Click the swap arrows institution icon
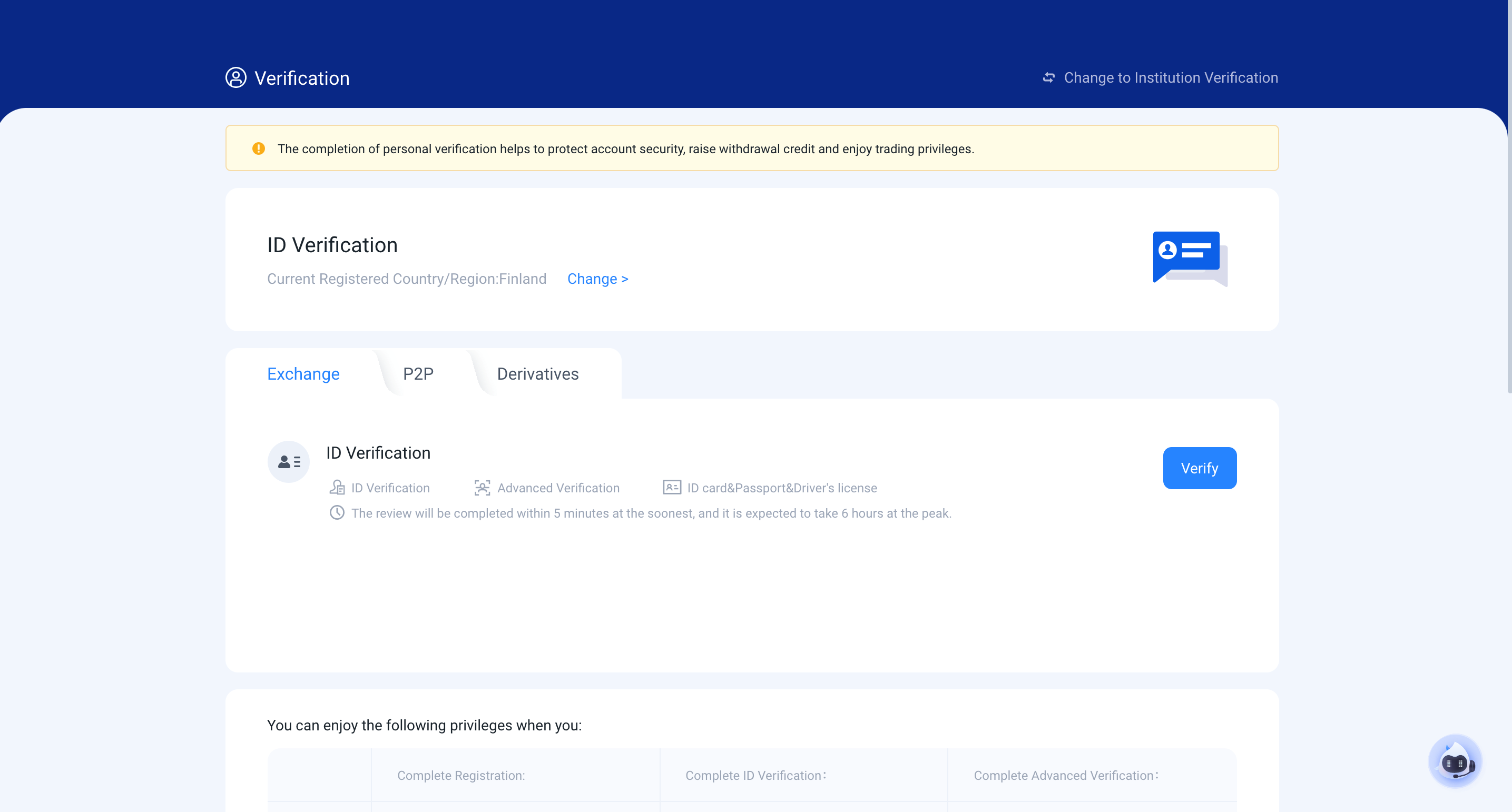The height and width of the screenshot is (812, 1512). [1048, 77]
